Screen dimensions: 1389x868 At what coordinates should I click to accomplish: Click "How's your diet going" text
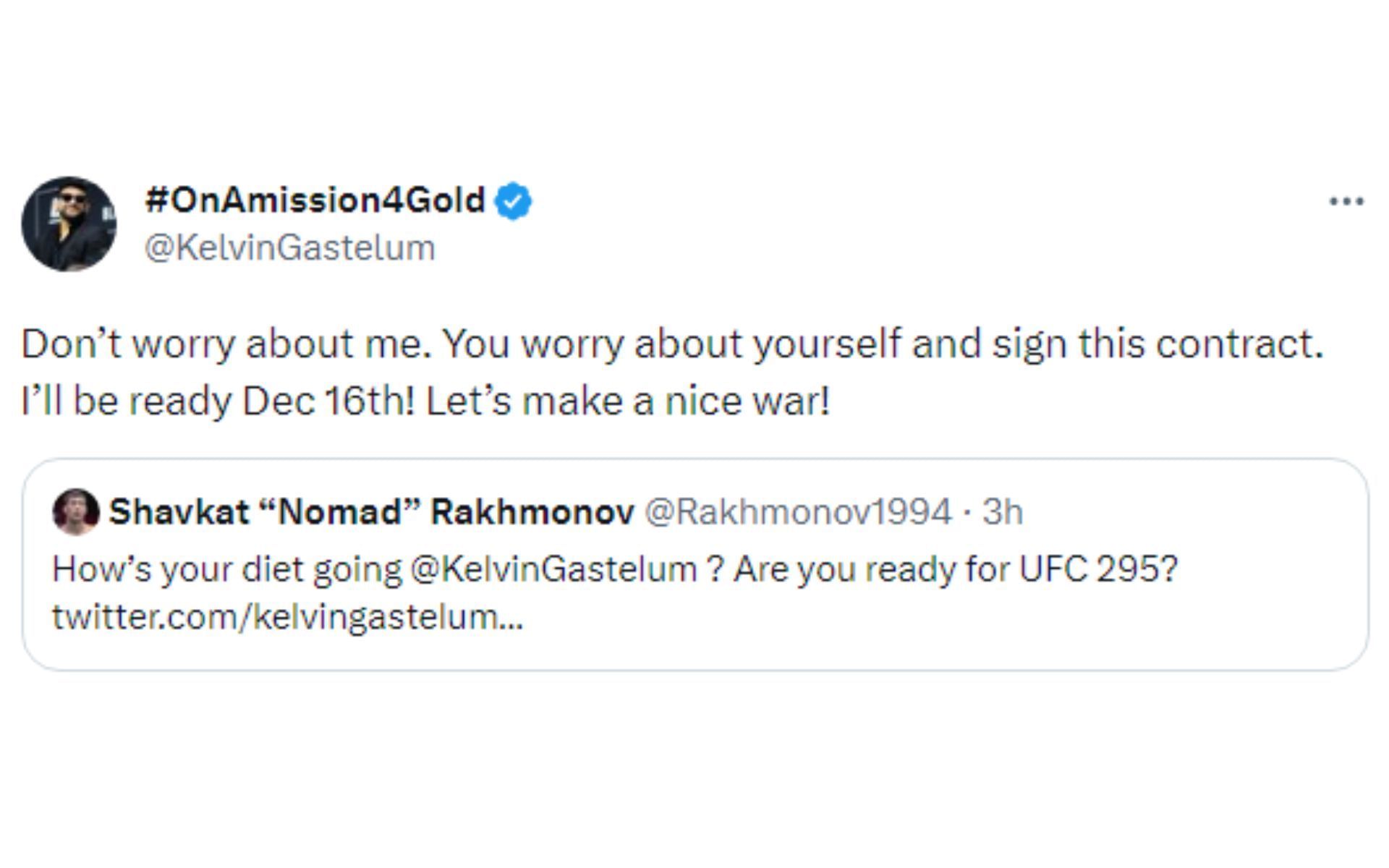[226, 569]
